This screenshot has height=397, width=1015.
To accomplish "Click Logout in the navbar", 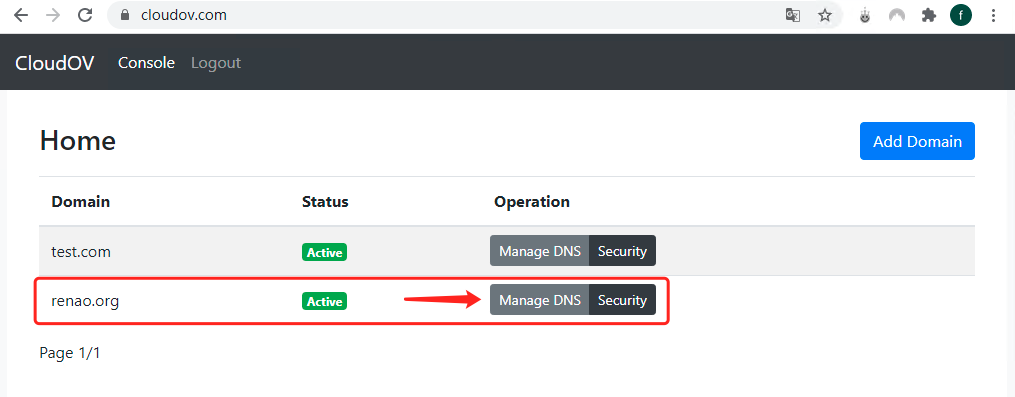I will tap(216, 63).
